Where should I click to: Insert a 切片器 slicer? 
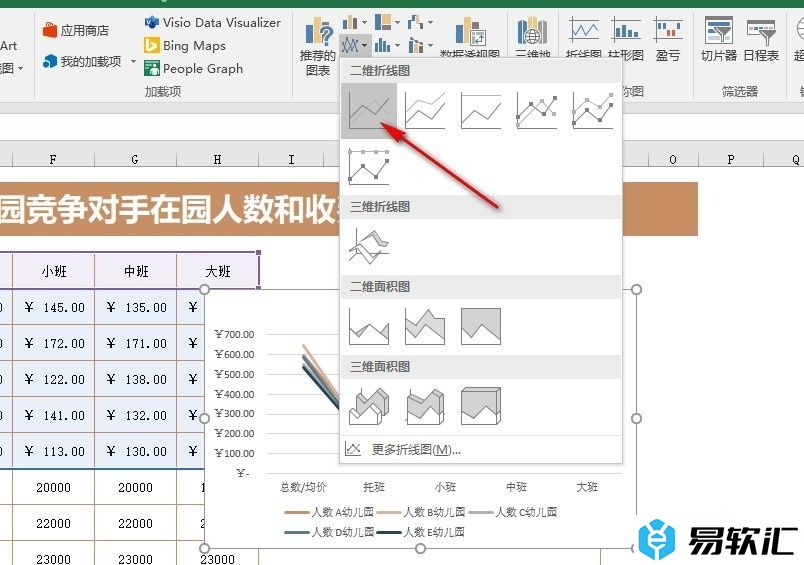[x=719, y=39]
